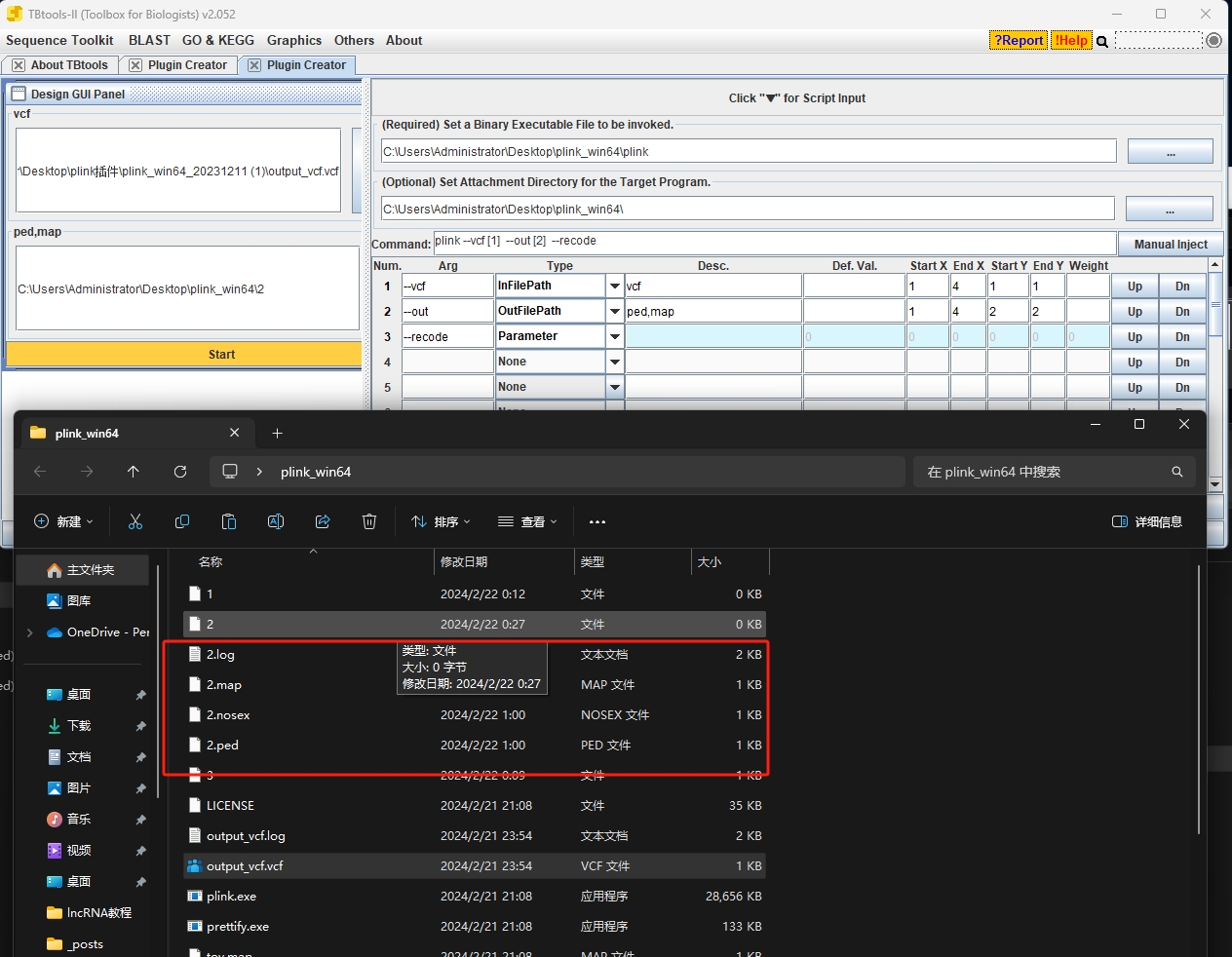Click the paste clipboard icon
This screenshot has width=1232, height=957.
229,522
